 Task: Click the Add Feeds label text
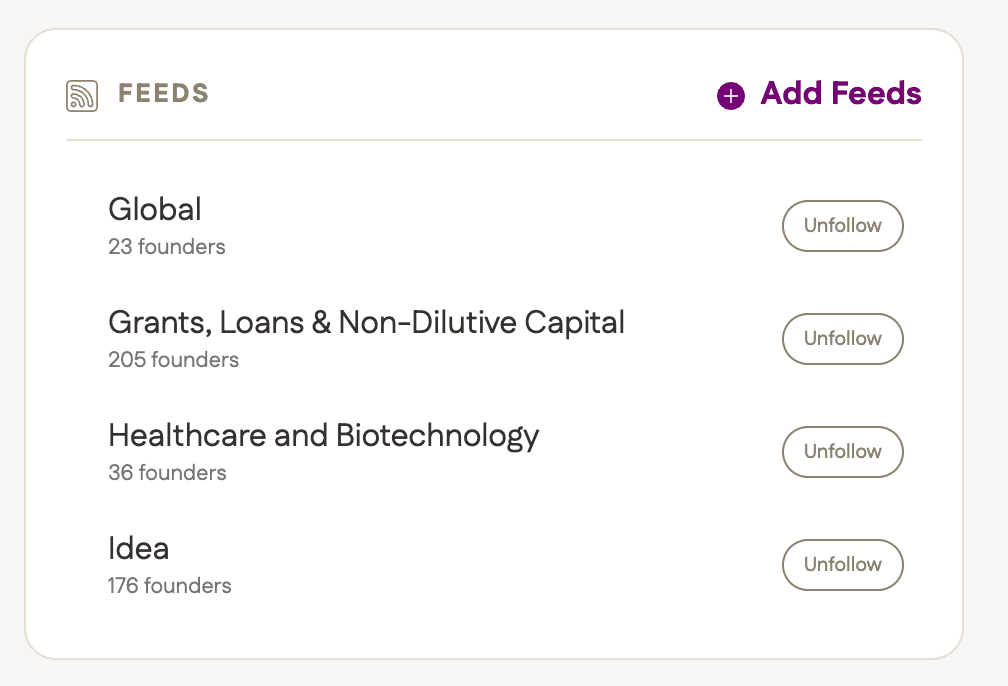841,94
